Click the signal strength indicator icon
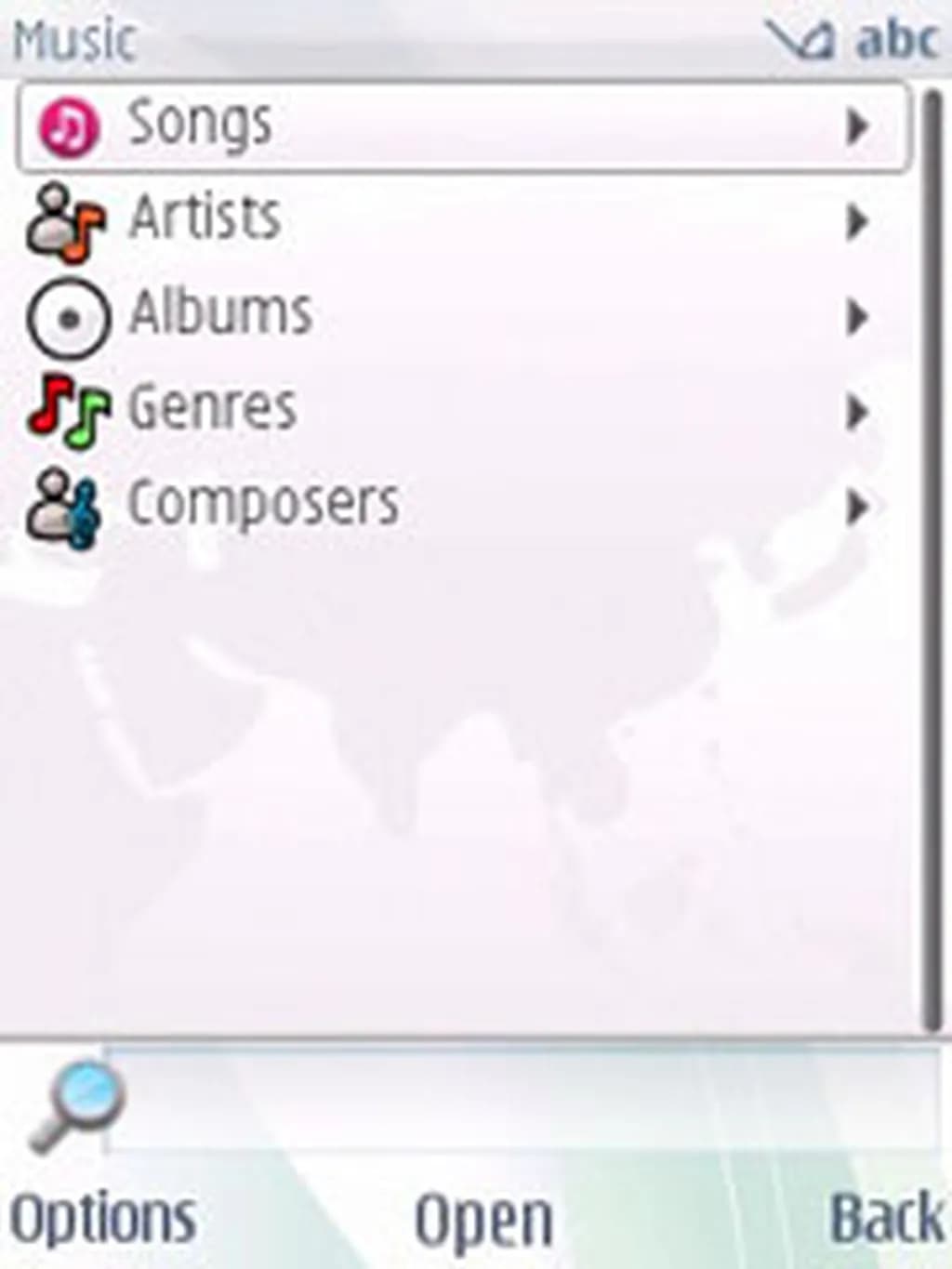This screenshot has height=1269, width=952. pos(800,40)
